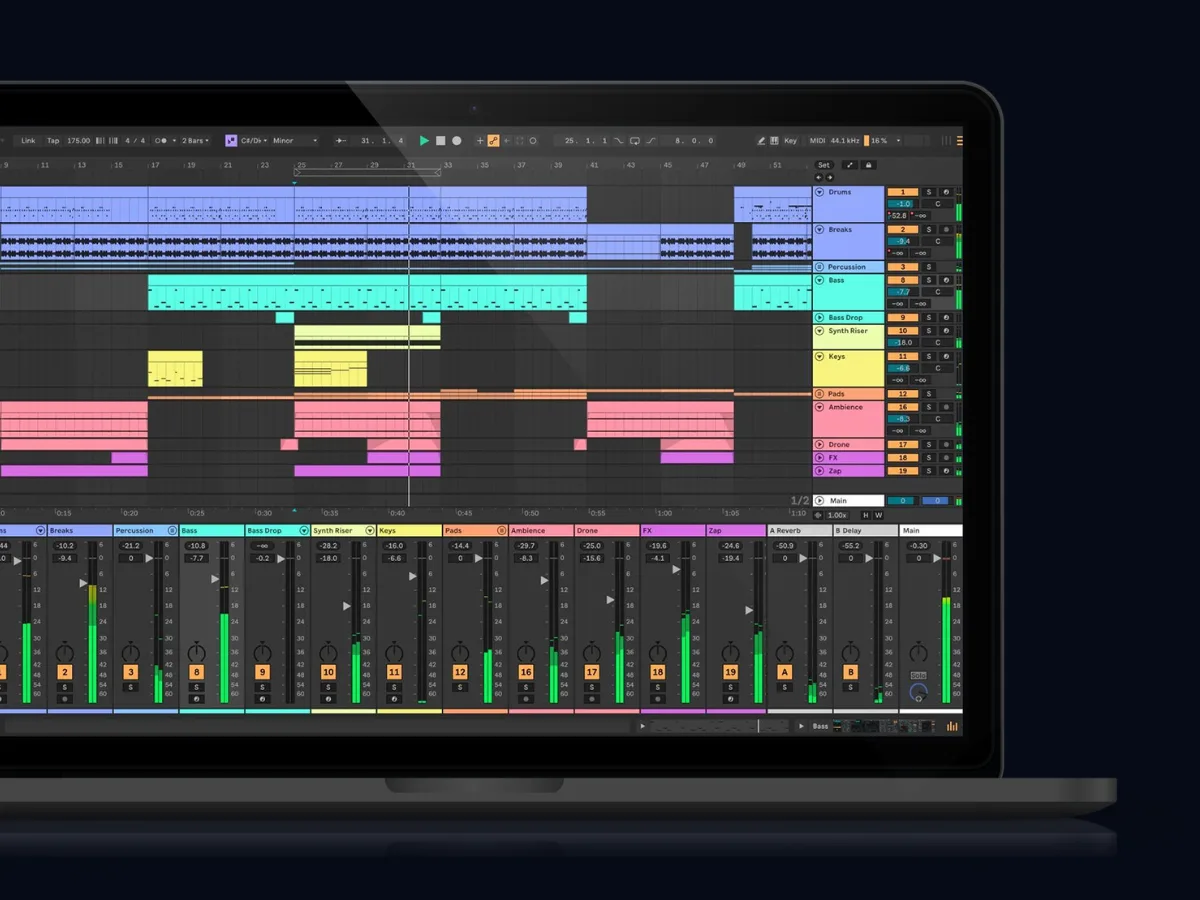
Task: Collapse the Ambience track header
Action: tap(820, 408)
